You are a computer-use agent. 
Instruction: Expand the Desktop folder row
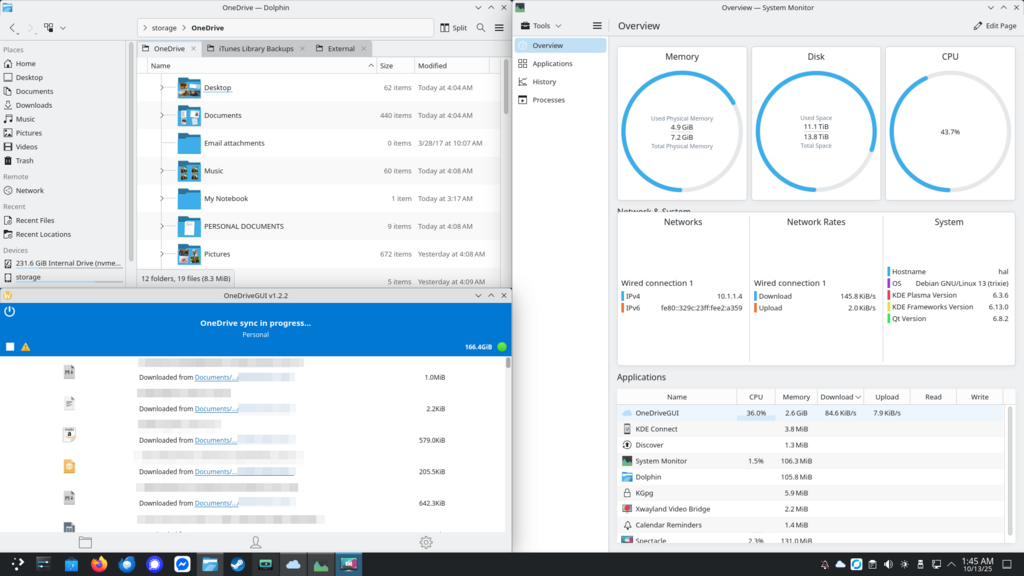click(162, 88)
